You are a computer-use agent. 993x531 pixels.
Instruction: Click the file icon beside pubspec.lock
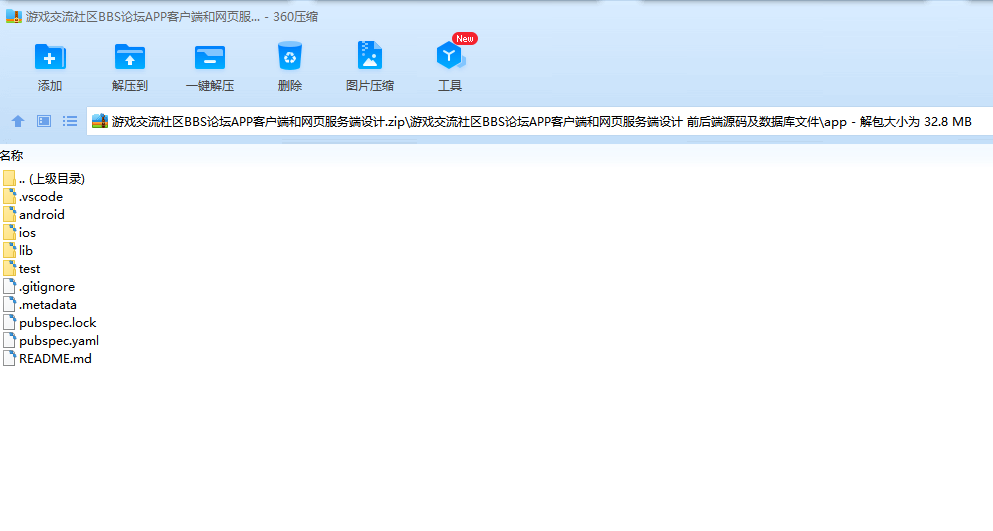tap(9, 323)
